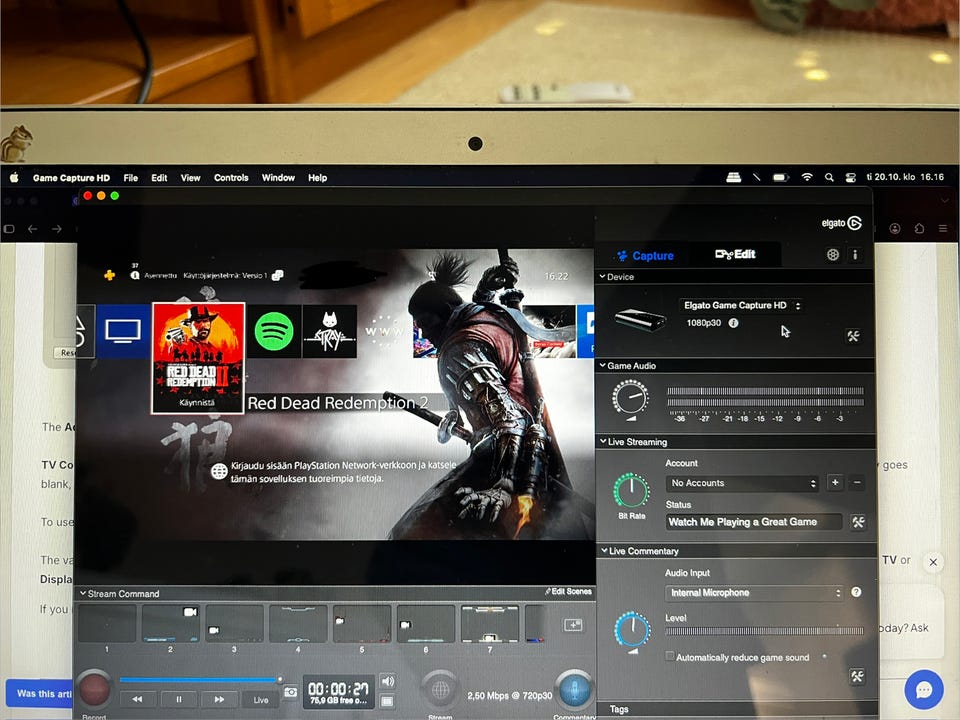
Task: Switch to the Edit tab
Action: tap(735, 254)
